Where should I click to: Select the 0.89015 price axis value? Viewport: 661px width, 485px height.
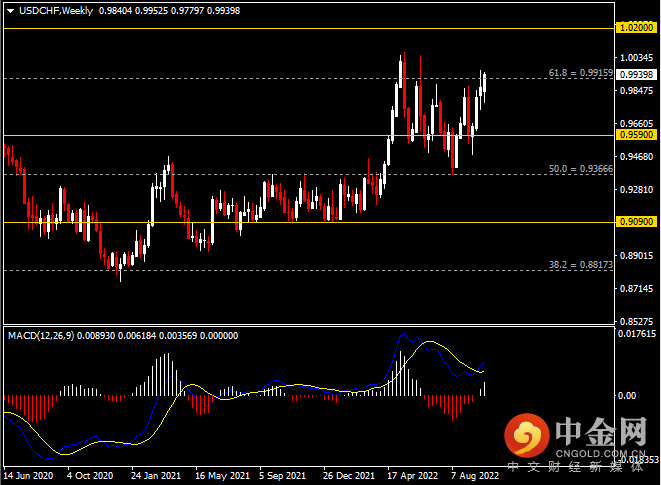tap(637, 256)
